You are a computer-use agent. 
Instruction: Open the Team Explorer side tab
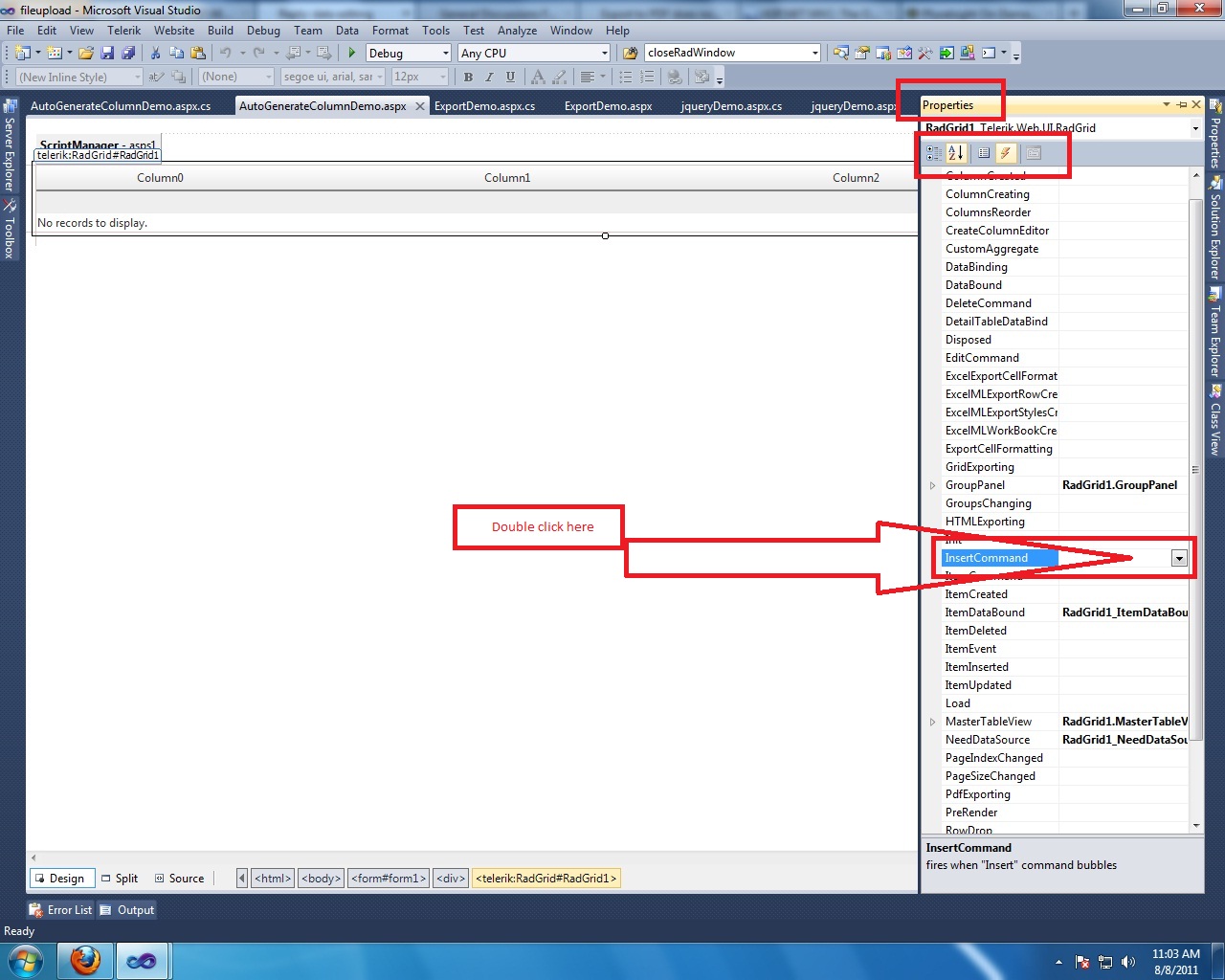(x=1215, y=332)
